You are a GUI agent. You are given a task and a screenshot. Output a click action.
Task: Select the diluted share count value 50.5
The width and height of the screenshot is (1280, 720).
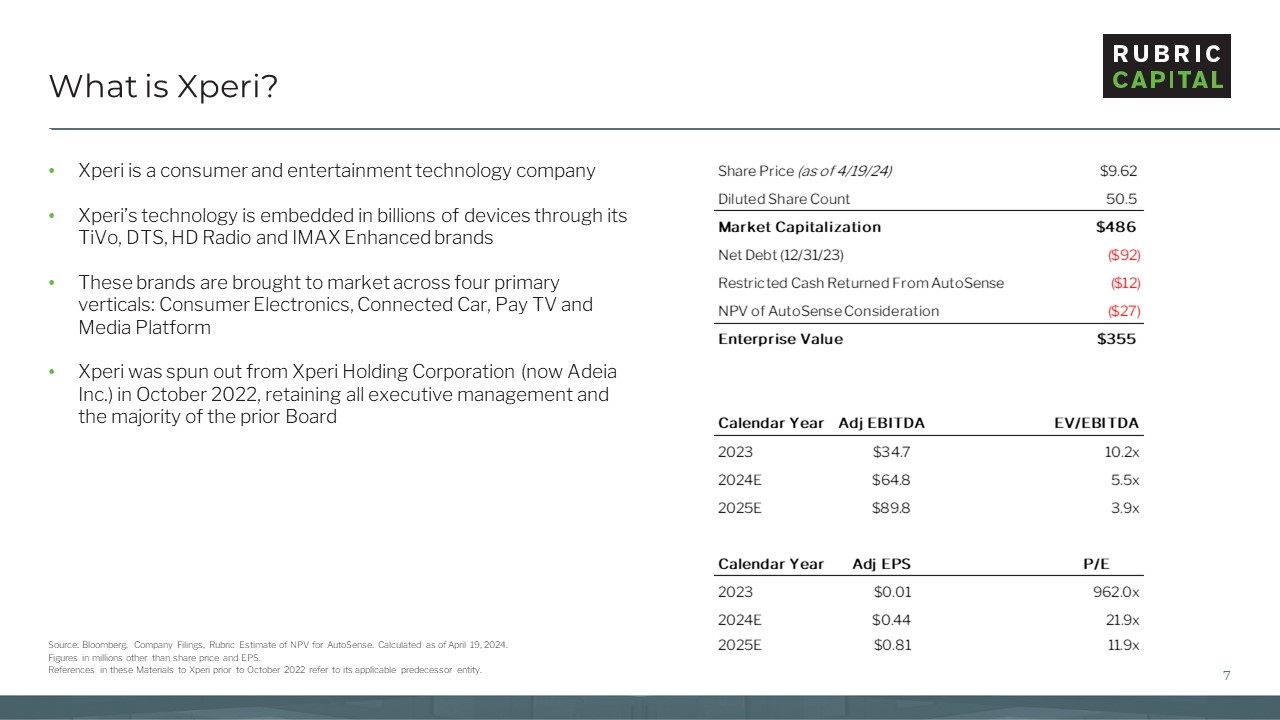(x=1123, y=199)
